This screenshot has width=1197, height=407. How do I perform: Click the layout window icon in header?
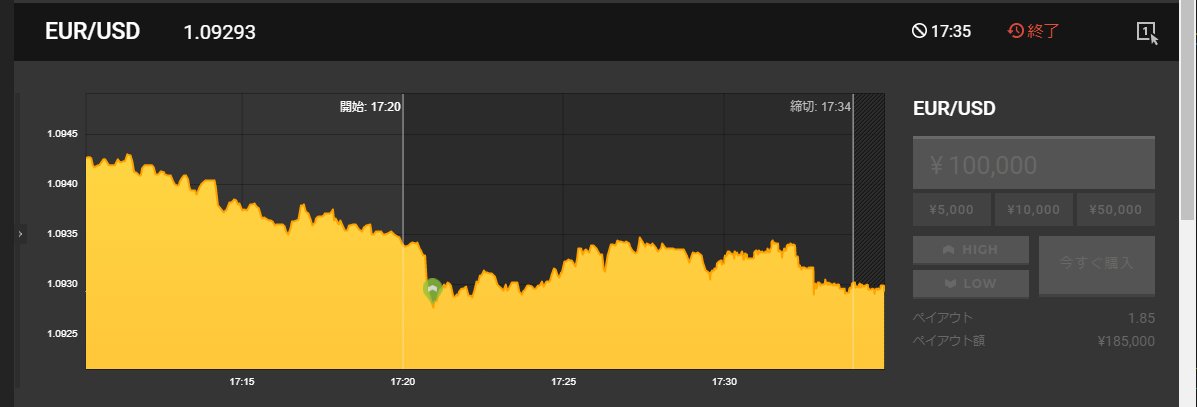[1146, 32]
